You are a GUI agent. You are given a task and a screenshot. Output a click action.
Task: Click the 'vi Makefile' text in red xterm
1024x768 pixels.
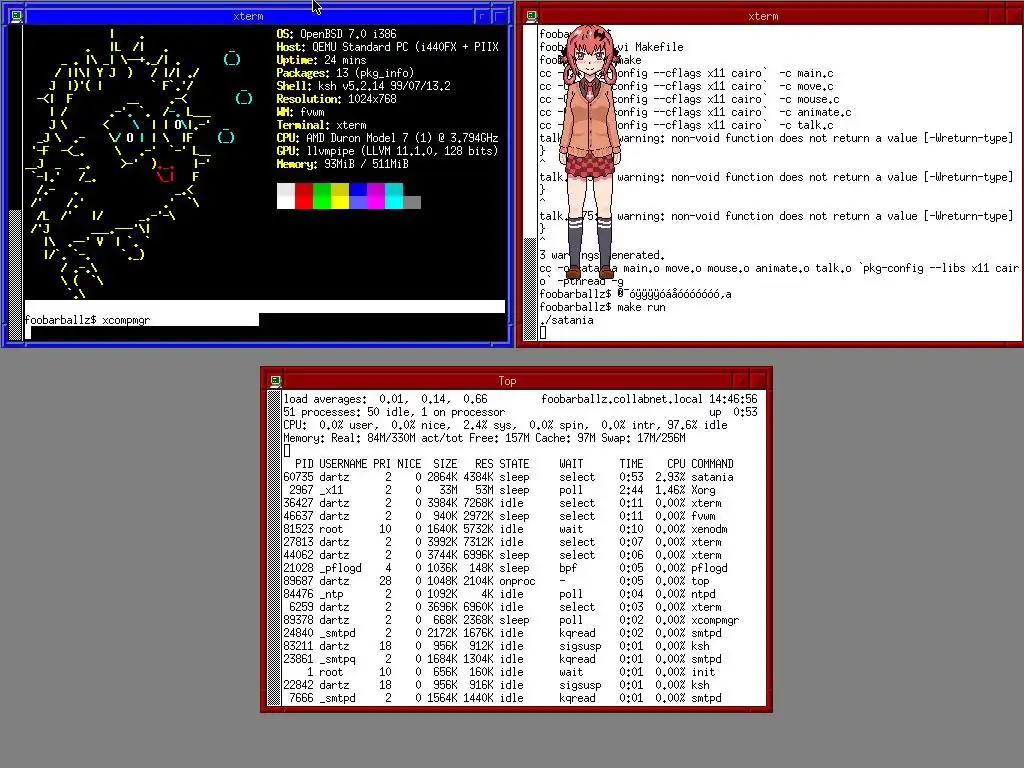[x=650, y=47]
